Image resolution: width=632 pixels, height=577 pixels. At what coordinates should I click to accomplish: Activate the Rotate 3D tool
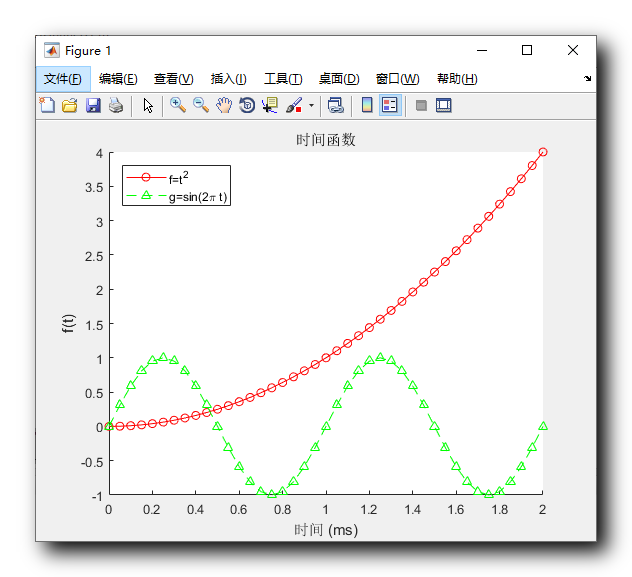[247, 106]
